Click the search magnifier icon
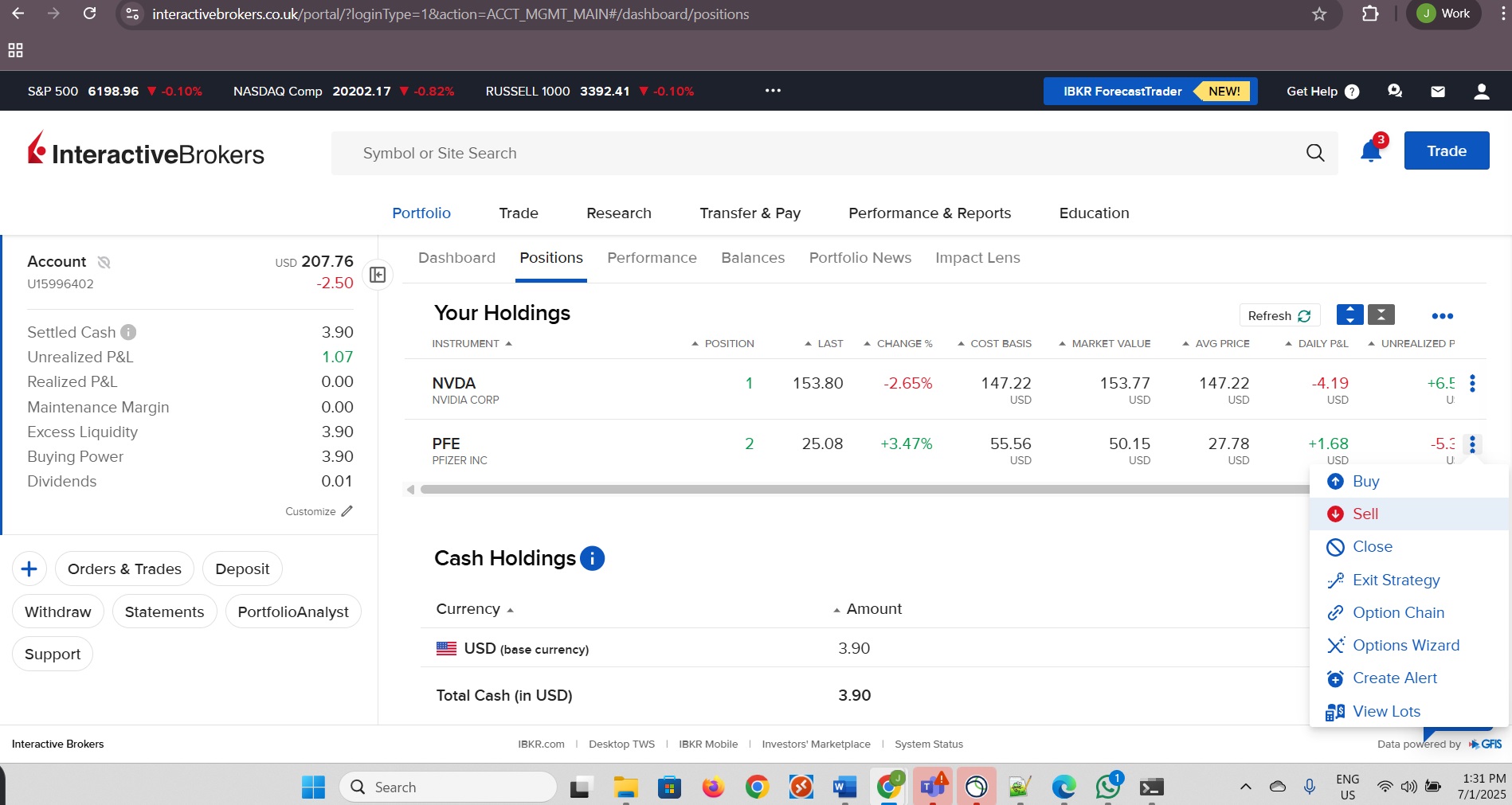The width and height of the screenshot is (1512, 805). click(x=1315, y=153)
